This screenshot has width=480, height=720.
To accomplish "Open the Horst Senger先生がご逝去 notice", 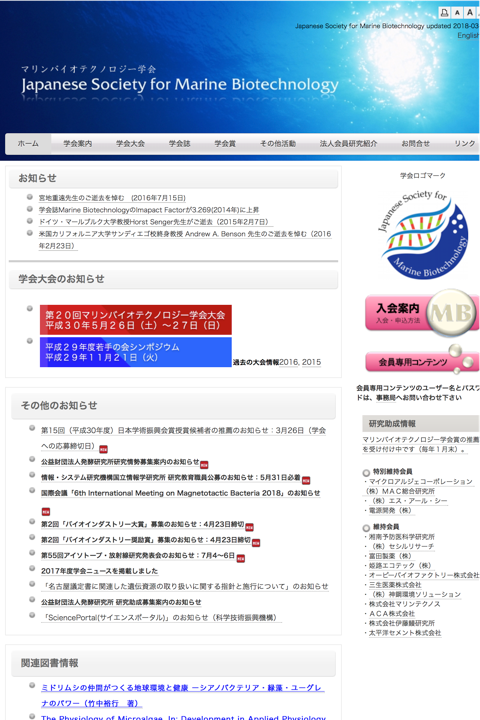I will click(154, 222).
